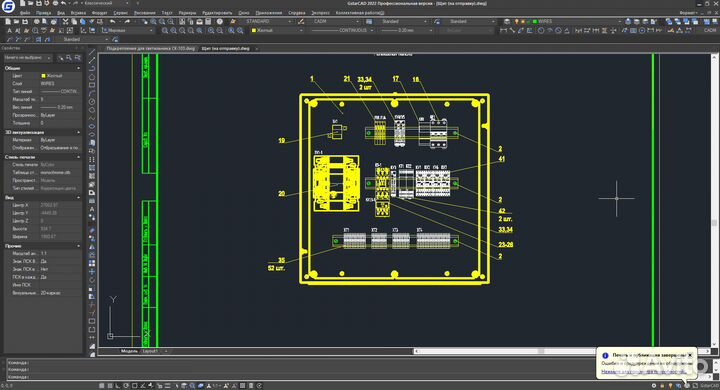720x390 pixels.
Task: Select the Rectangle draw tool
Action: coord(92,85)
